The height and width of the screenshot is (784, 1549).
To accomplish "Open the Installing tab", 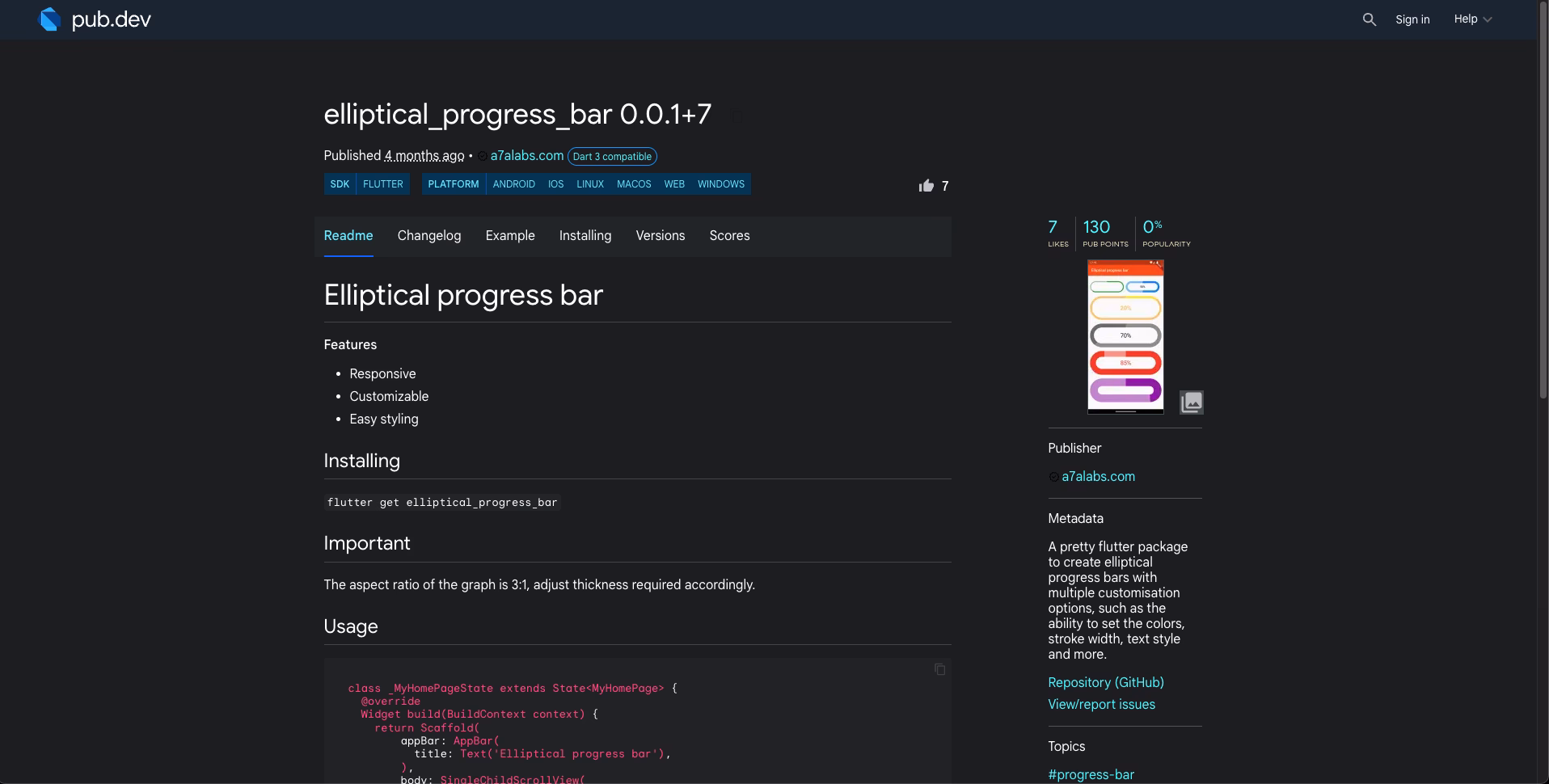I will click(585, 236).
